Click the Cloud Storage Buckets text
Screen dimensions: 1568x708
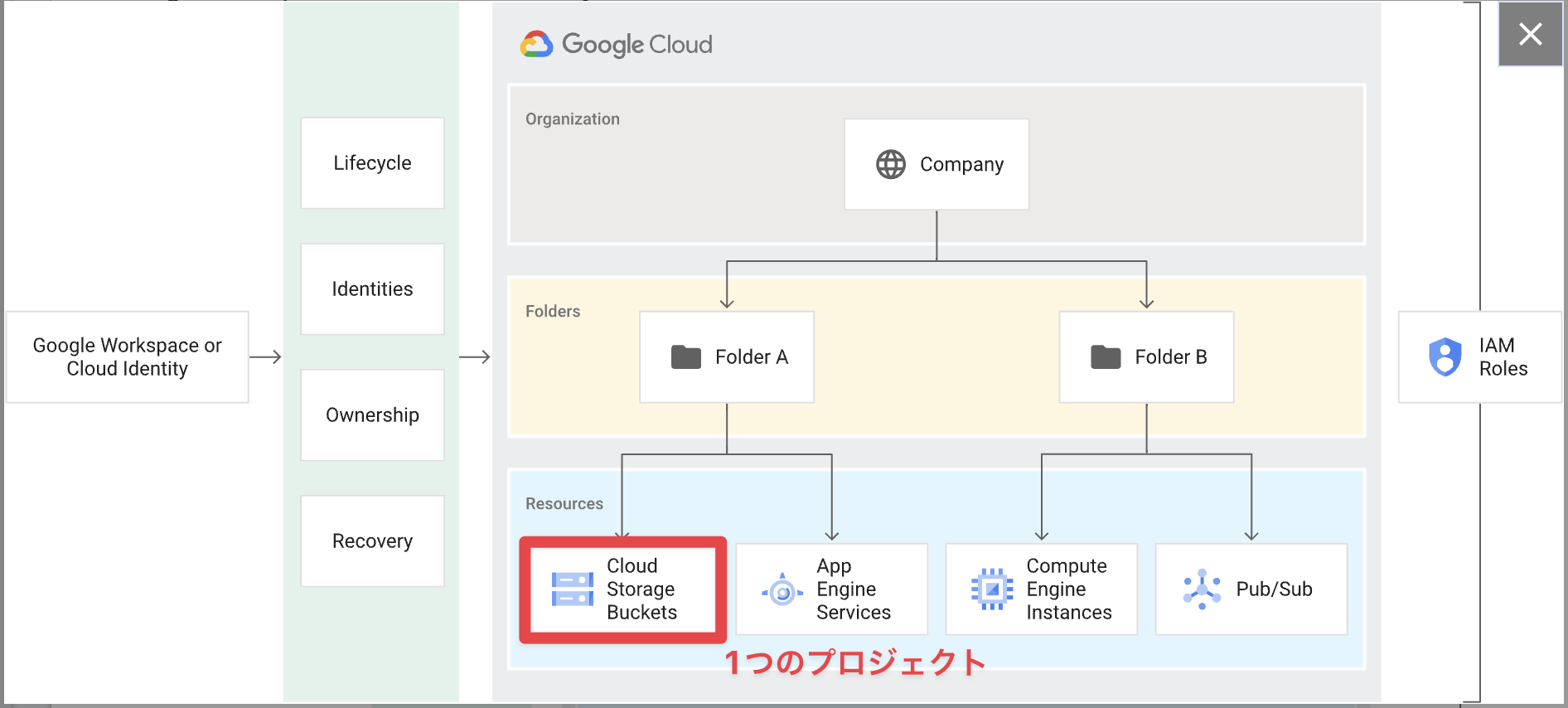pos(641,589)
